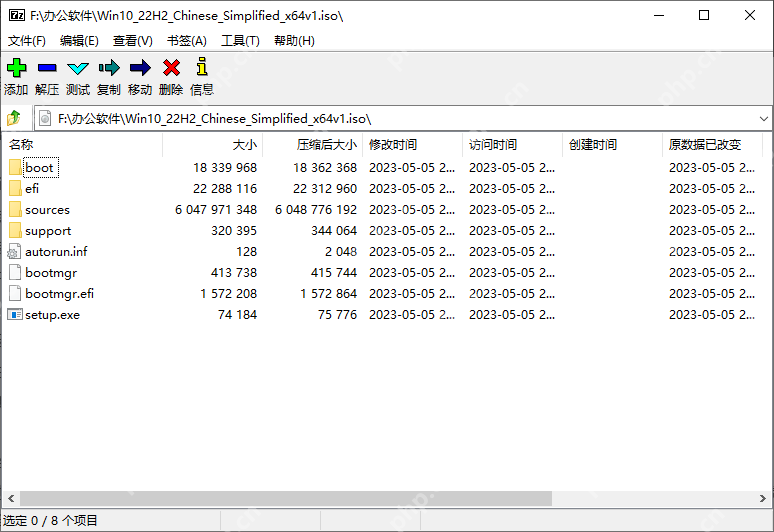
Task: Sort by 大小 size column header
Action: click(x=213, y=145)
